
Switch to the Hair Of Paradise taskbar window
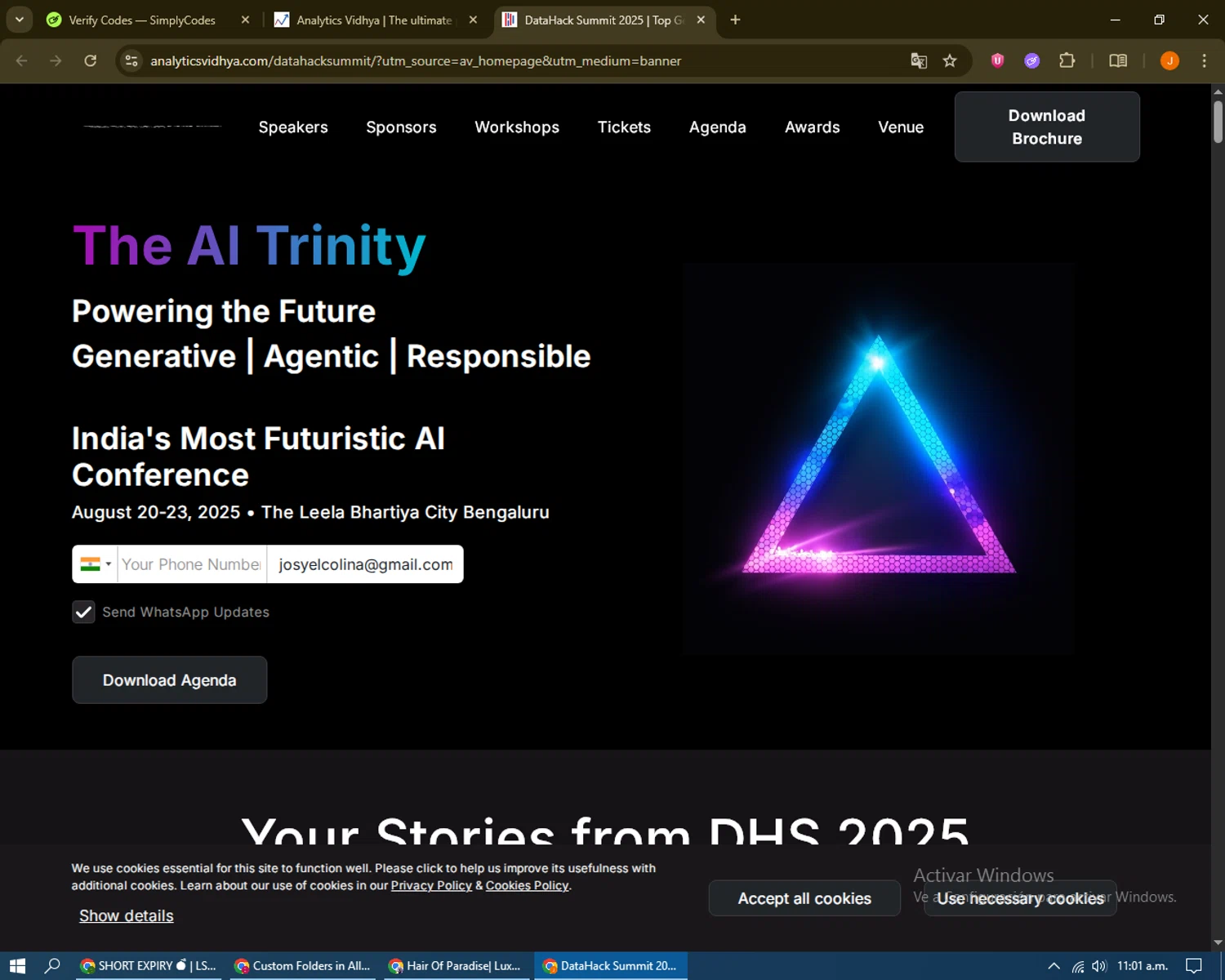tap(456, 966)
